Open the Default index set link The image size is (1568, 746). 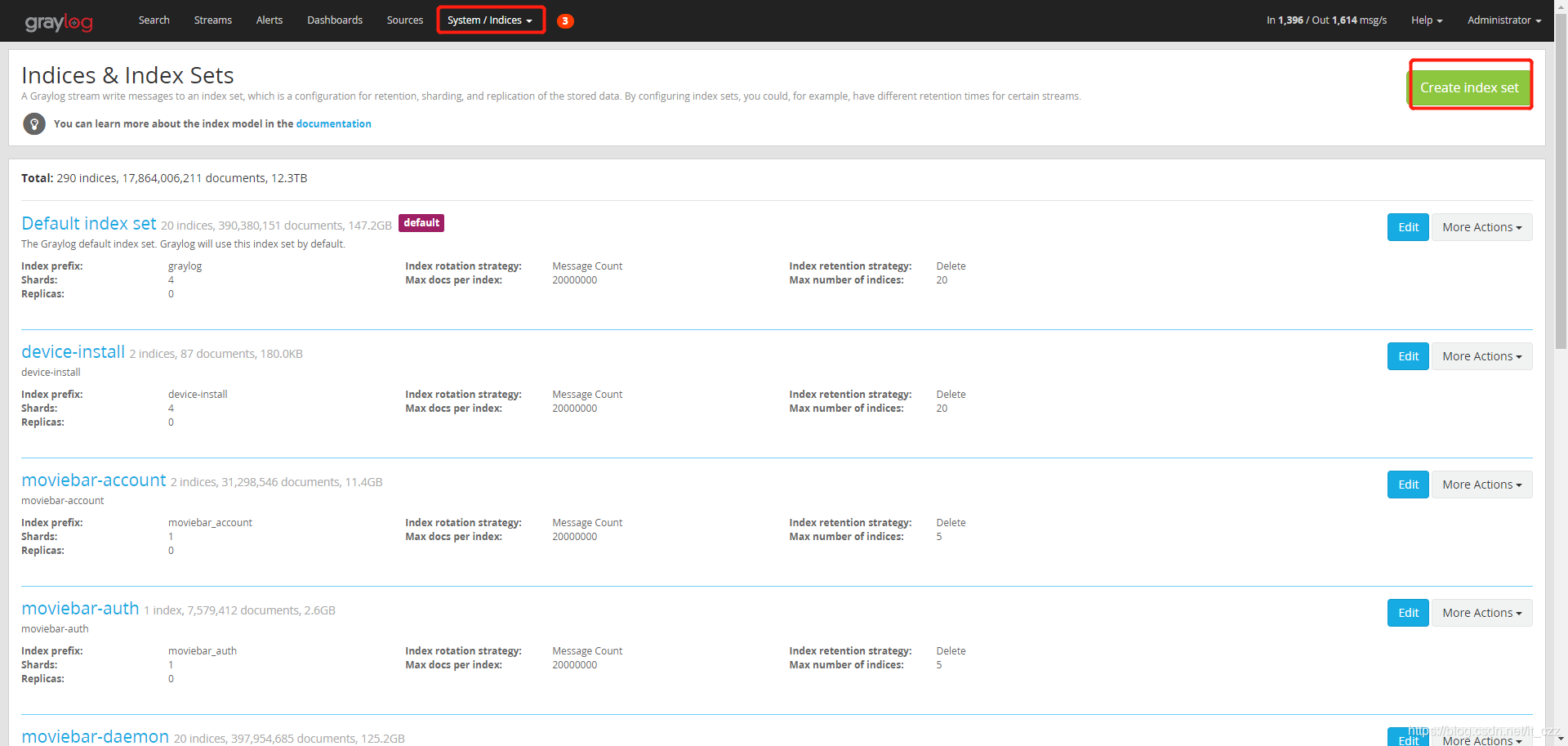[x=89, y=223]
